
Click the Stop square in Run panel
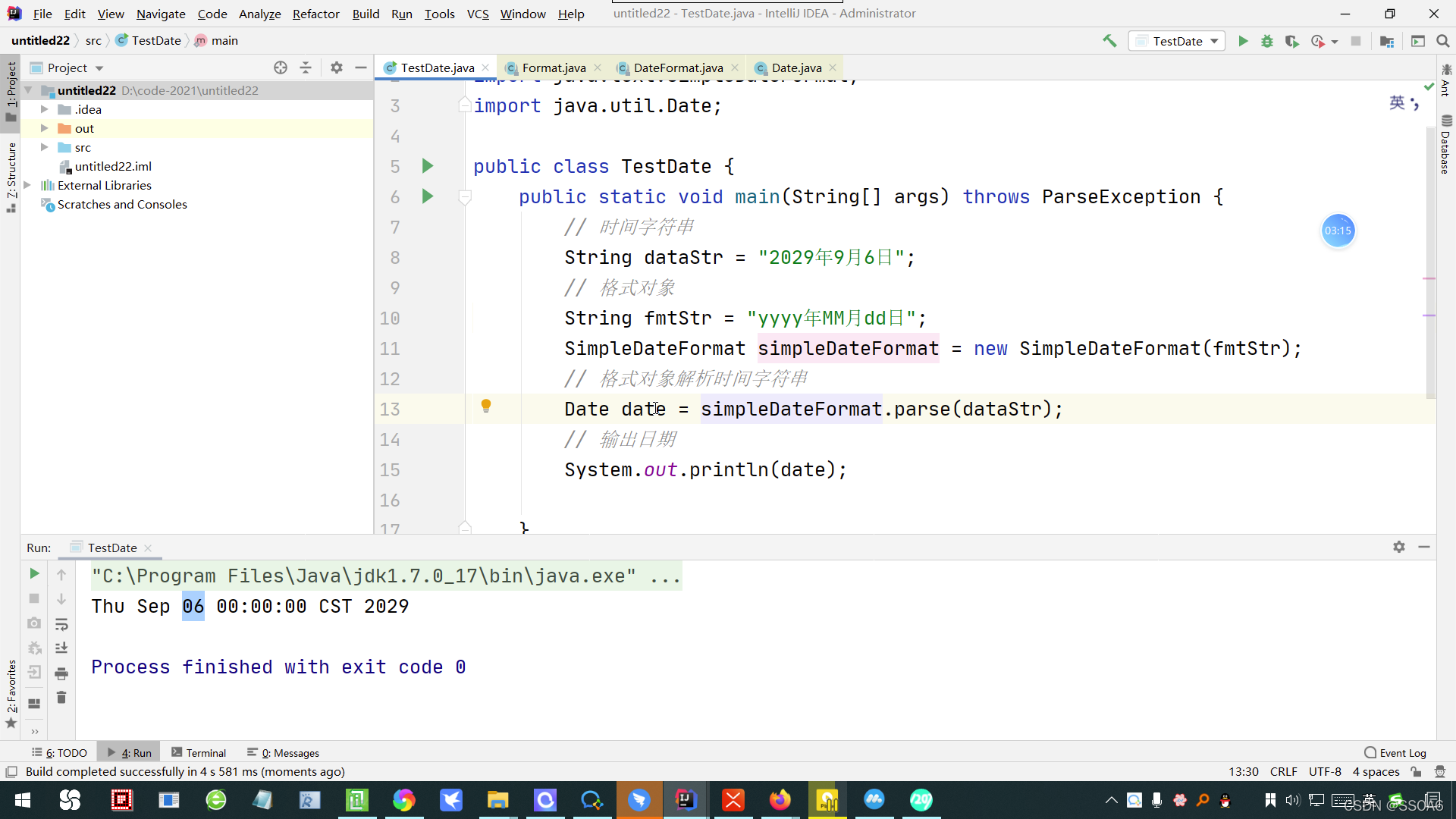coord(34,598)
